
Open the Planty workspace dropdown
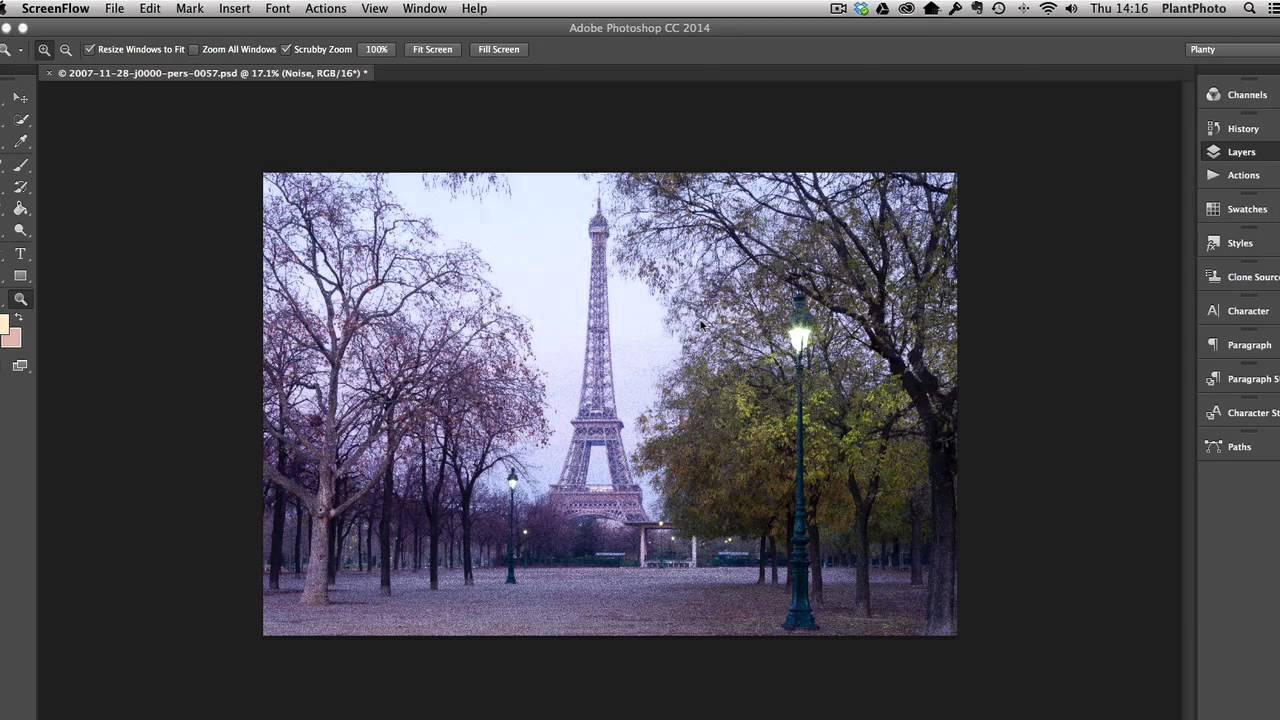point(1232,49)
